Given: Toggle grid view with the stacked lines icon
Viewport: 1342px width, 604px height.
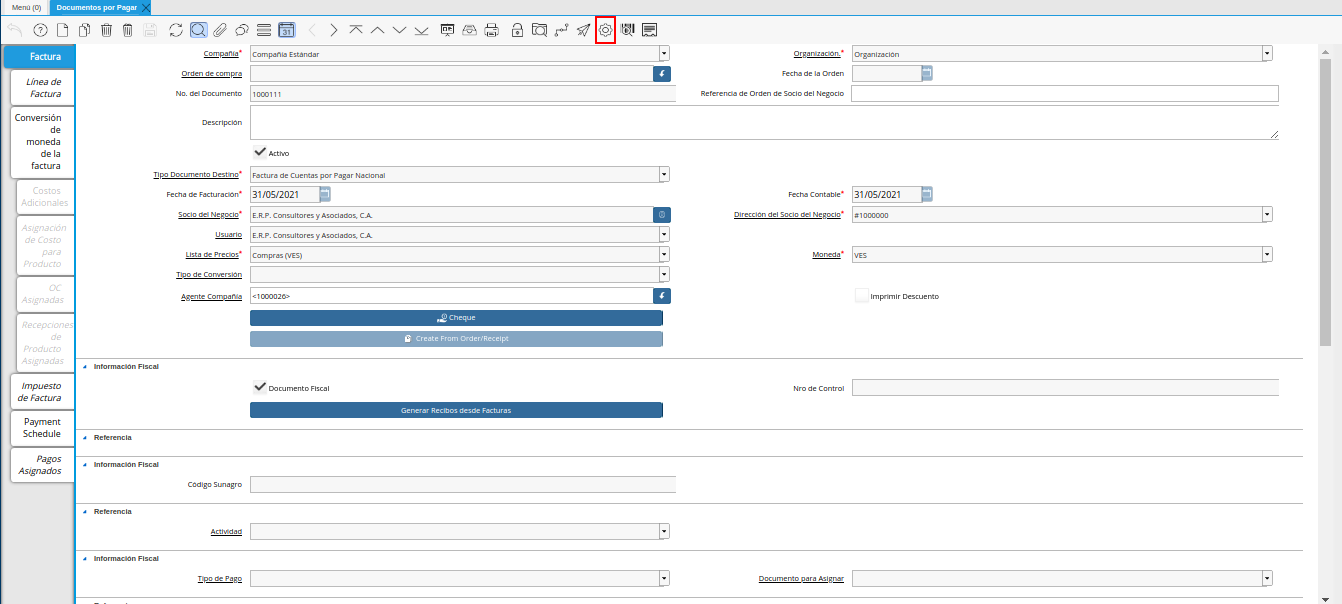Looking at the screenshot, I should pos(264,30).
